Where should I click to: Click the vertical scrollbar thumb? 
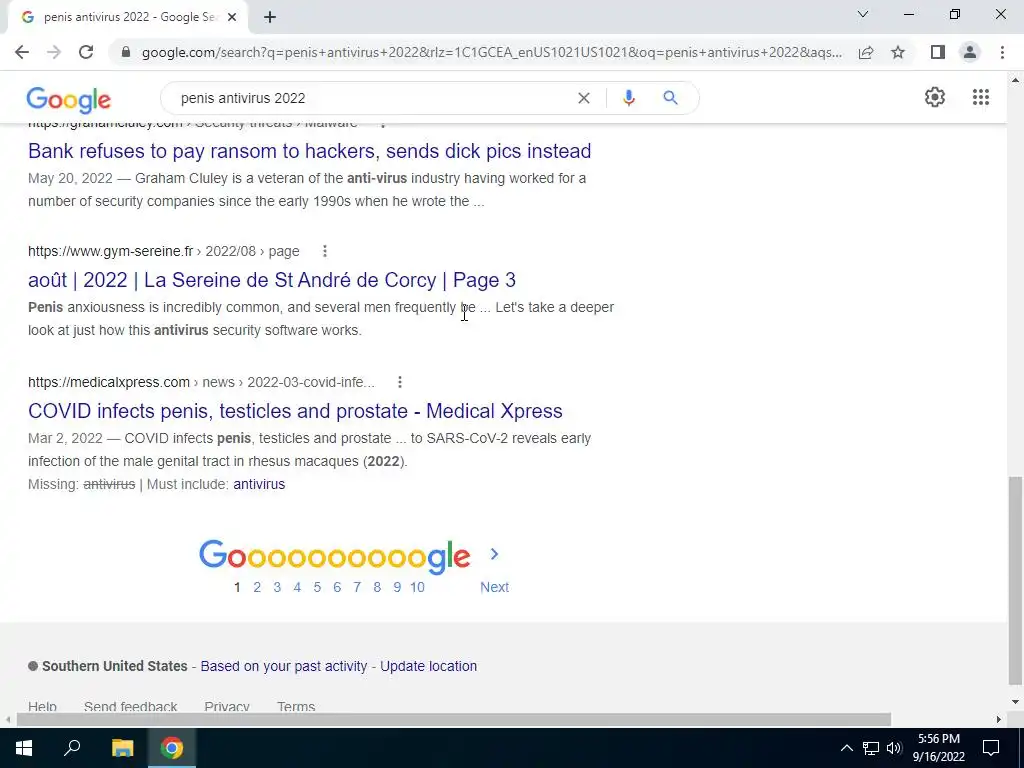pyautogui.click(x=1015, y=581)
